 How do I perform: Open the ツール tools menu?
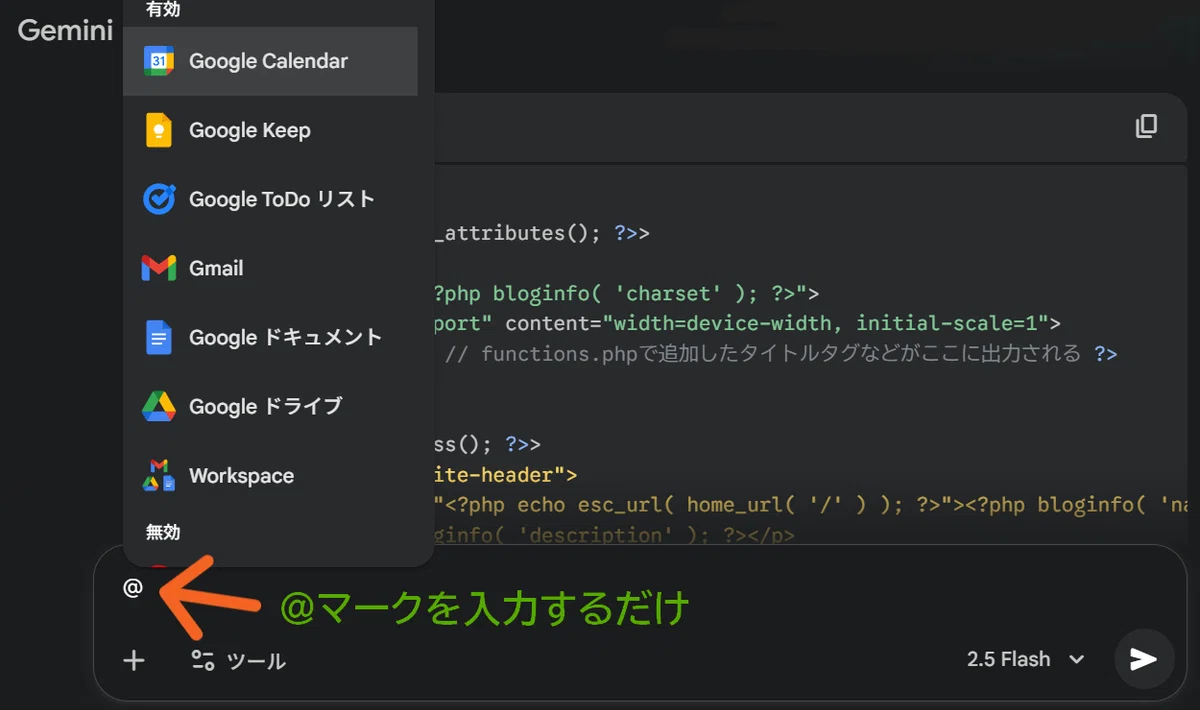point(238,660)
